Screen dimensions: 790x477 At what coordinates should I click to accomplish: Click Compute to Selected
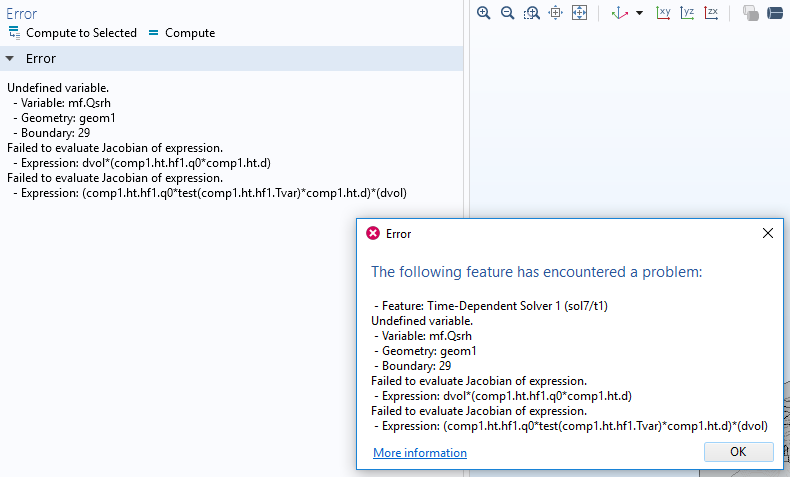coord(72,33)
